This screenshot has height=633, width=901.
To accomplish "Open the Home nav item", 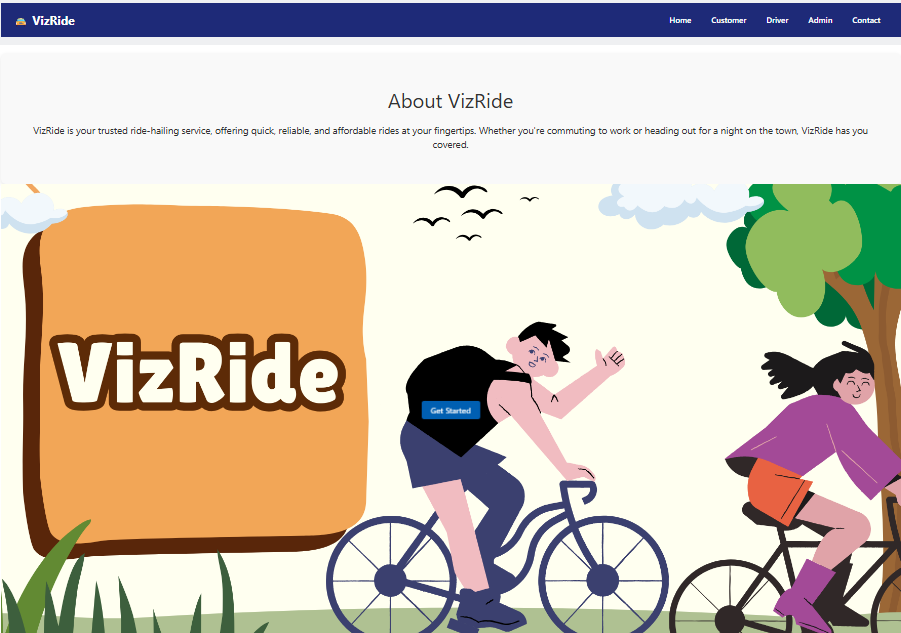I will [680, 20].
